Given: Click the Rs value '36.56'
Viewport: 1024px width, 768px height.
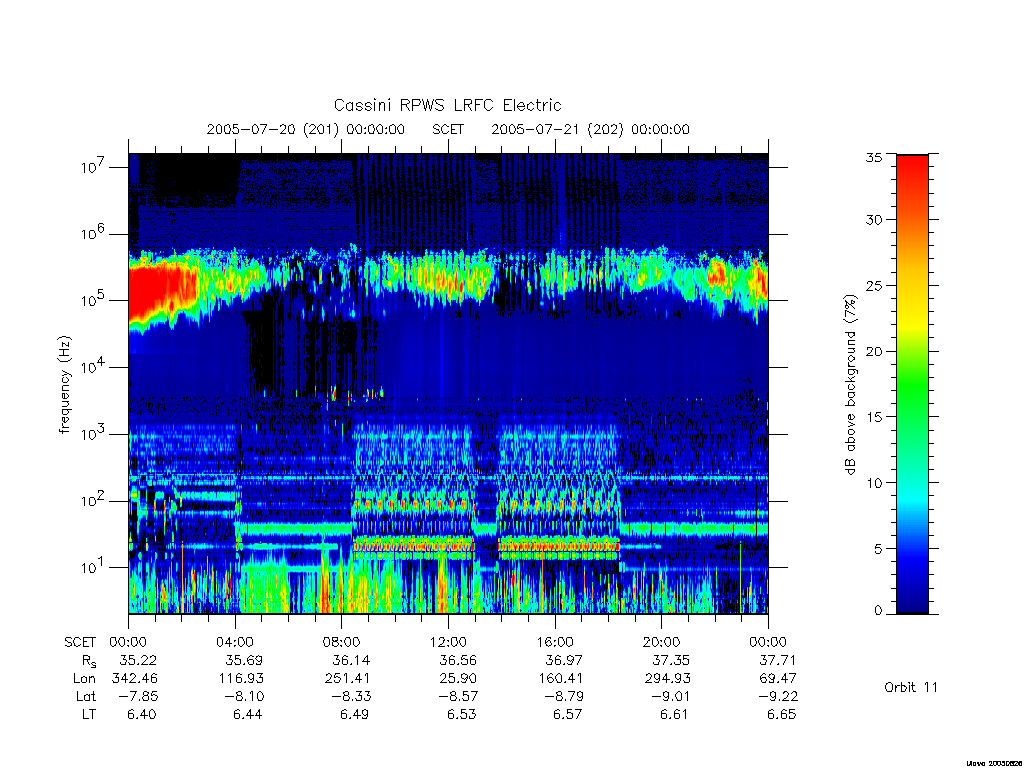Looking at the screenshot, I should click(x=458, y=660).
